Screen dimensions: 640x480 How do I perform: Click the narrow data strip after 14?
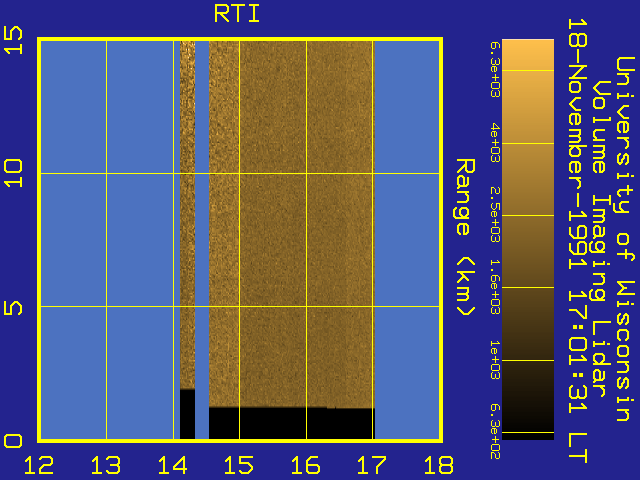pos(187,239)
